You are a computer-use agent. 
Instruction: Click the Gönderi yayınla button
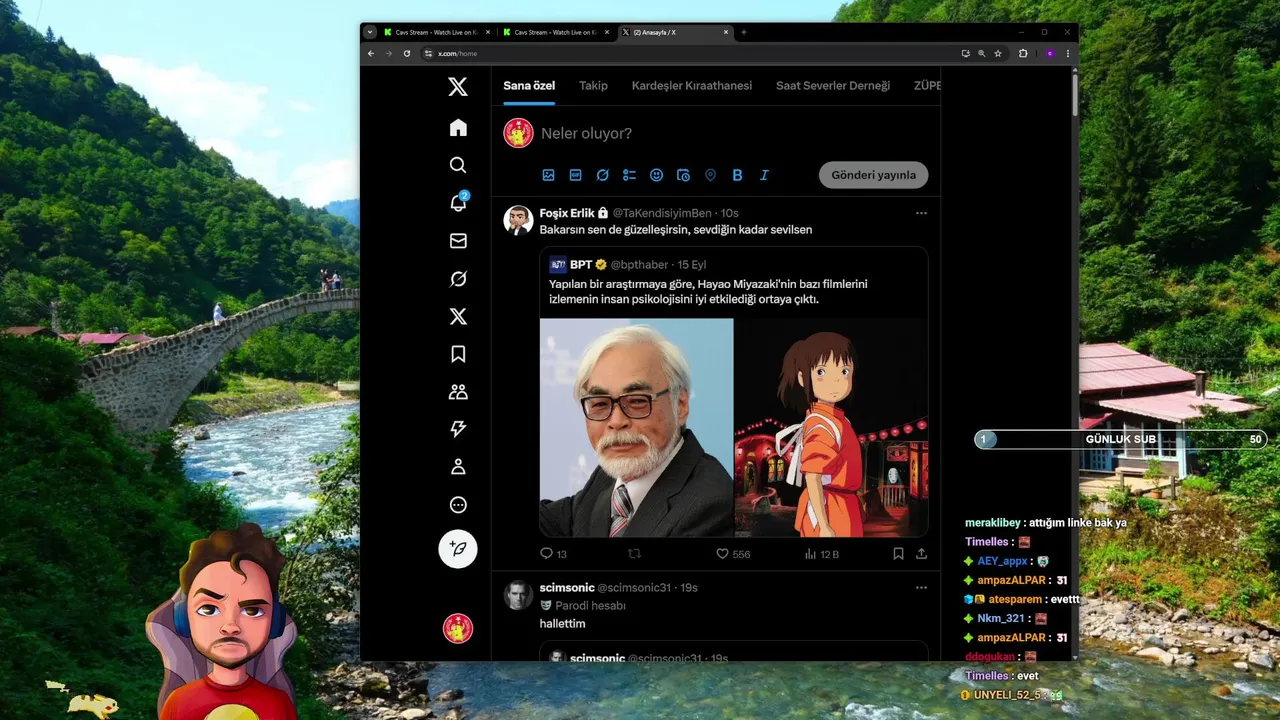pyautogui.click(x=874, y=175)
